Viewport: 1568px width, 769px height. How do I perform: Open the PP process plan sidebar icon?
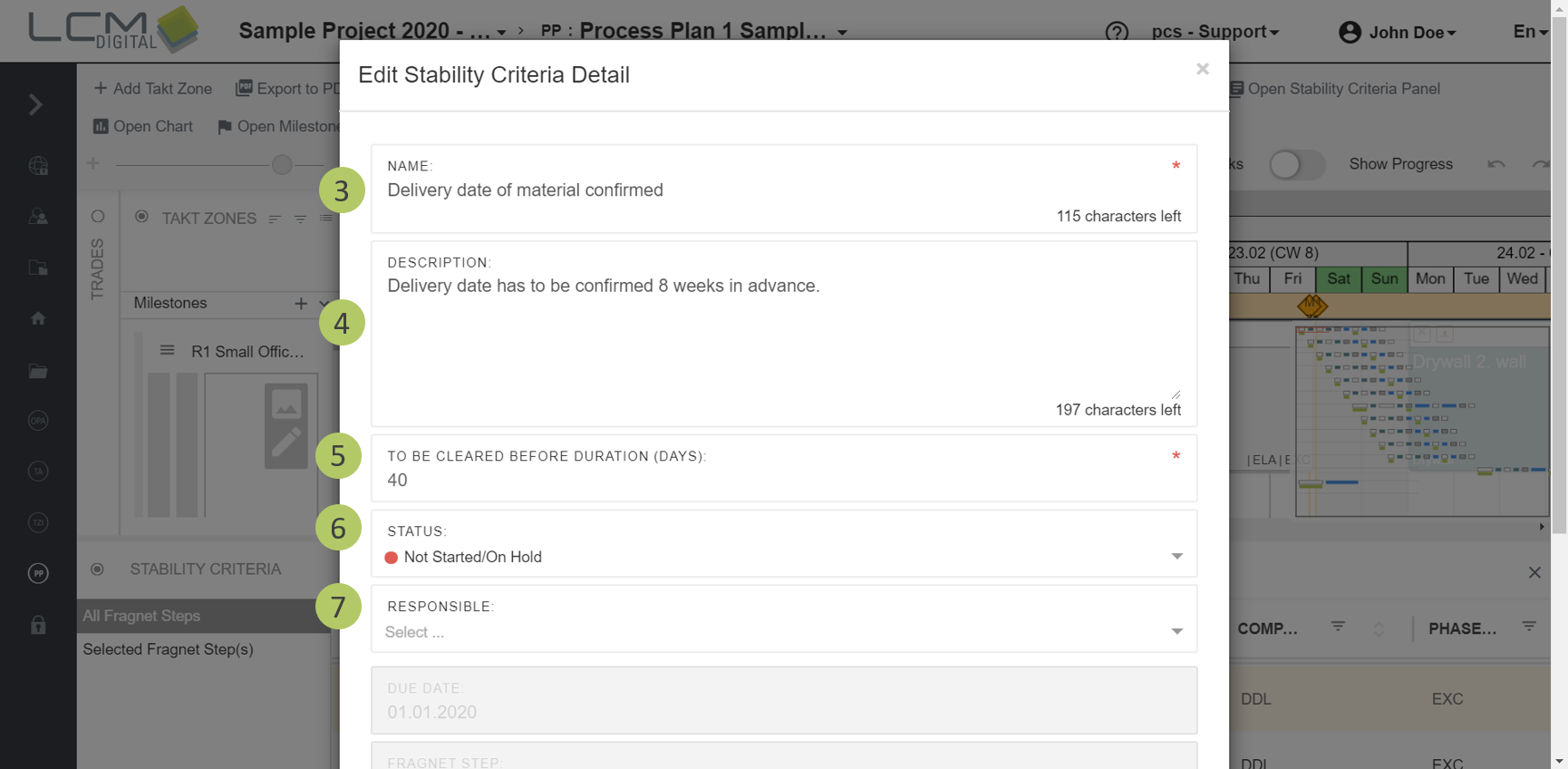(38, 573)
